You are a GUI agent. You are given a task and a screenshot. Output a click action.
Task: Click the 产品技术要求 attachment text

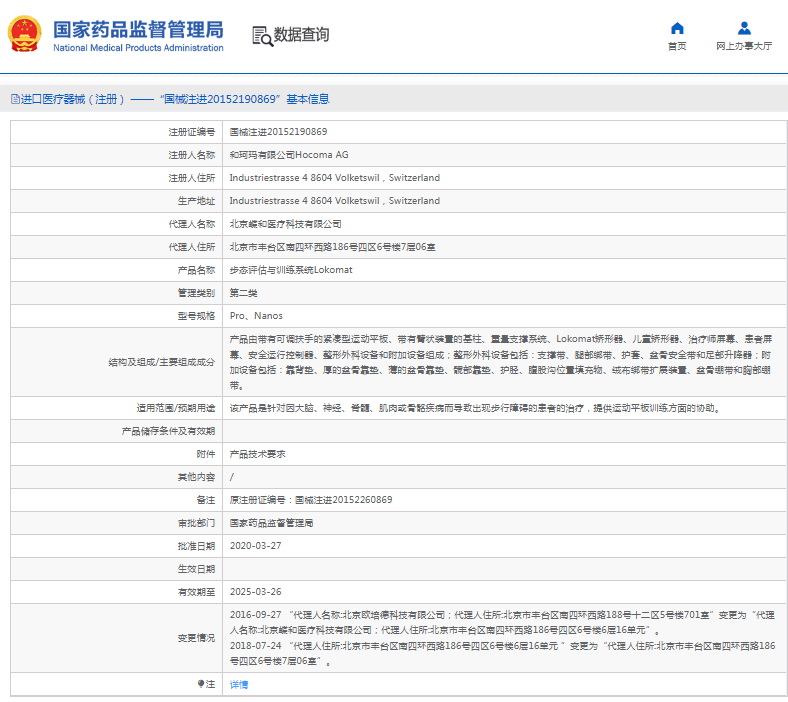[258, 454]
